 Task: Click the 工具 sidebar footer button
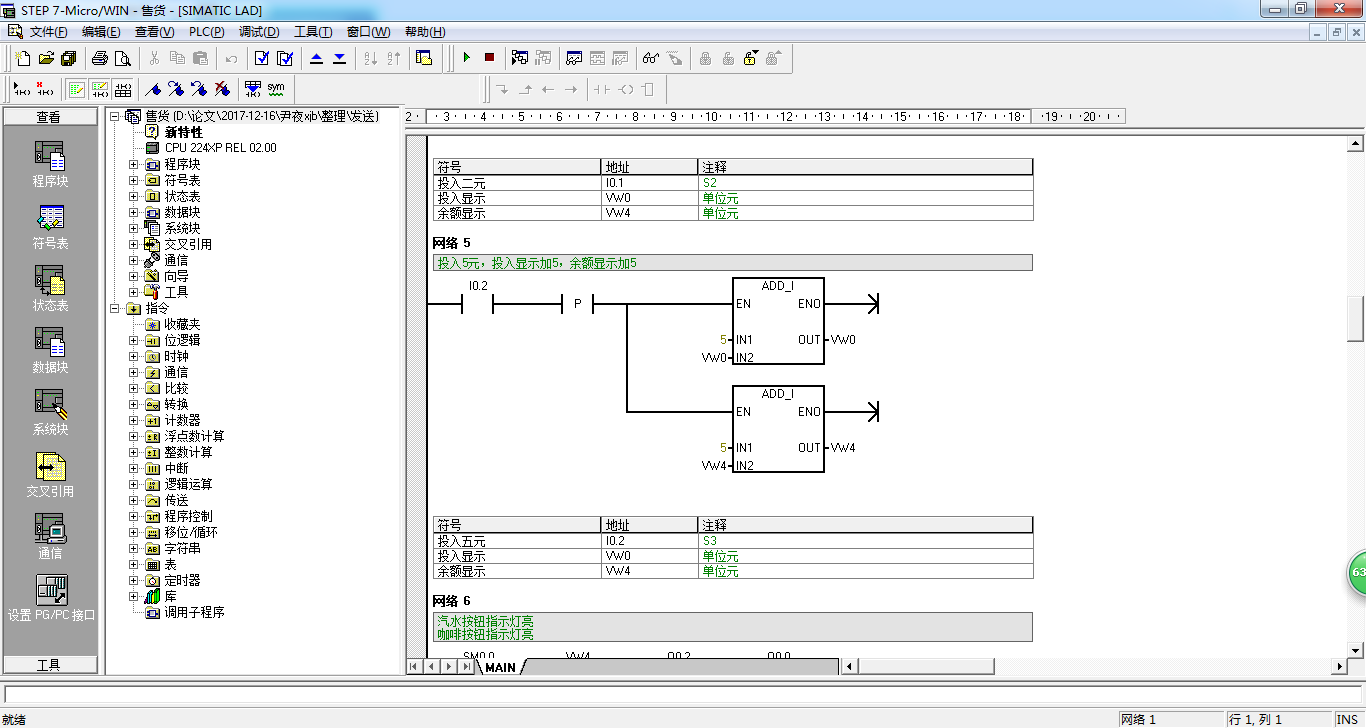pyautogui.click(x=50, y=665)
